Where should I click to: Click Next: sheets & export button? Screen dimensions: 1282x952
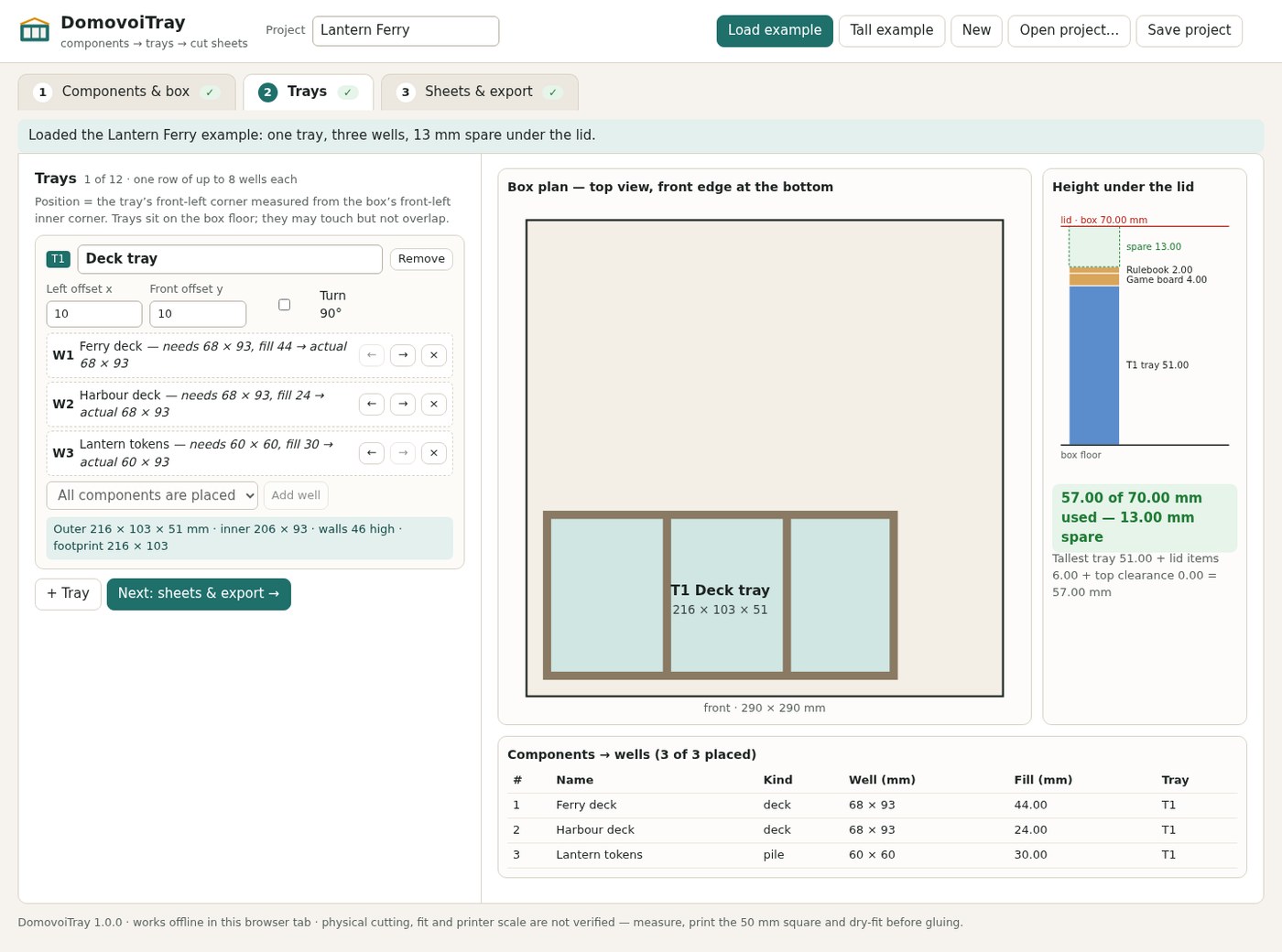pyautogui.click(x=199, y=594)
